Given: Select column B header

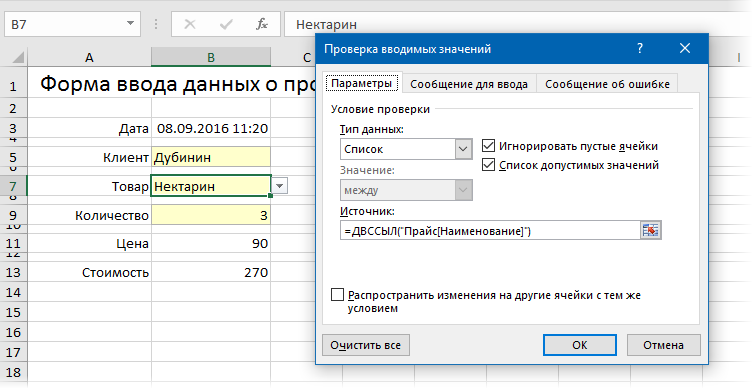Looking at the screenshot, I should tap(211, 58).
